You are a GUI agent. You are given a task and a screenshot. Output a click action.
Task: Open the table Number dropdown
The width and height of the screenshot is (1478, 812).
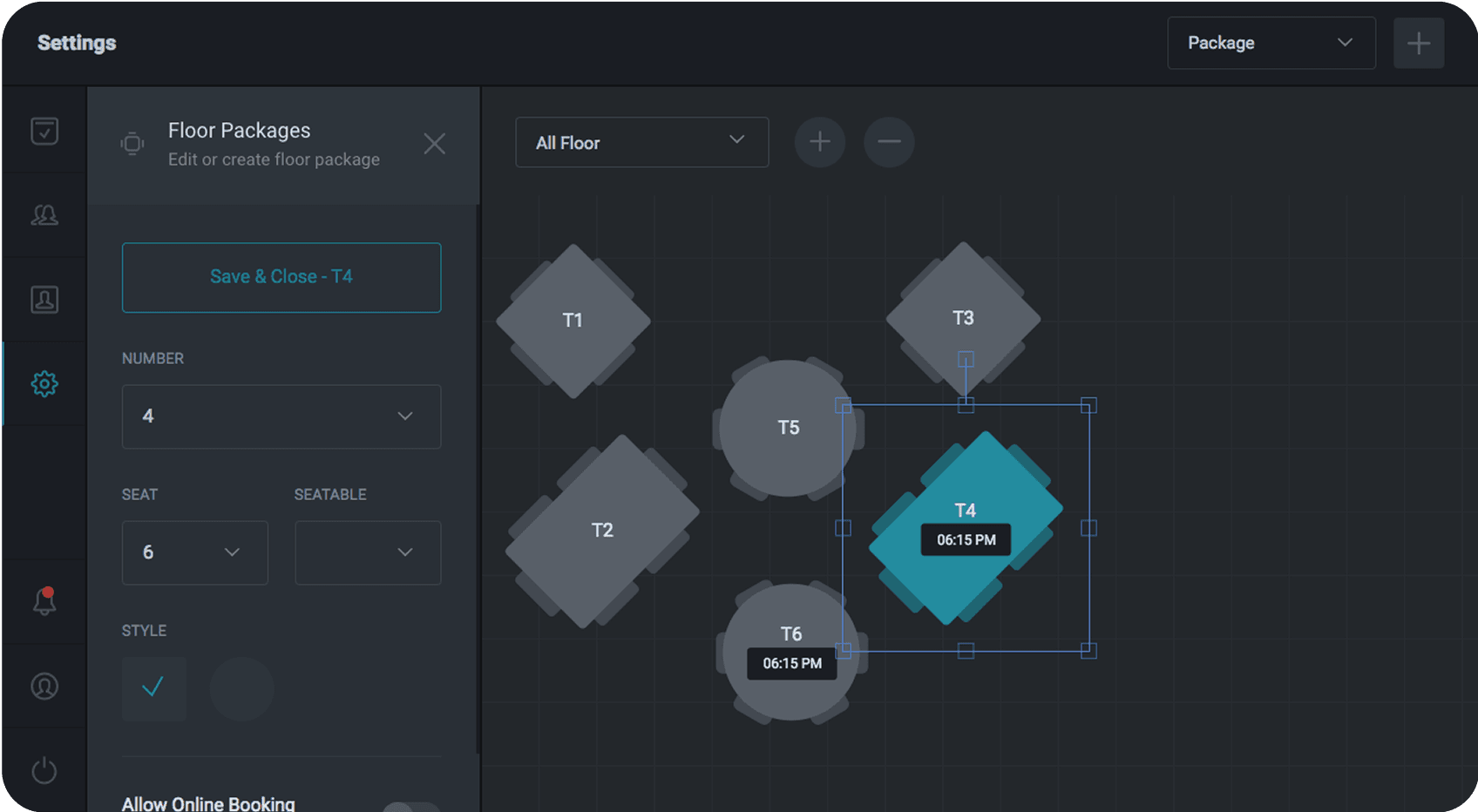click(x=281, y=416)
